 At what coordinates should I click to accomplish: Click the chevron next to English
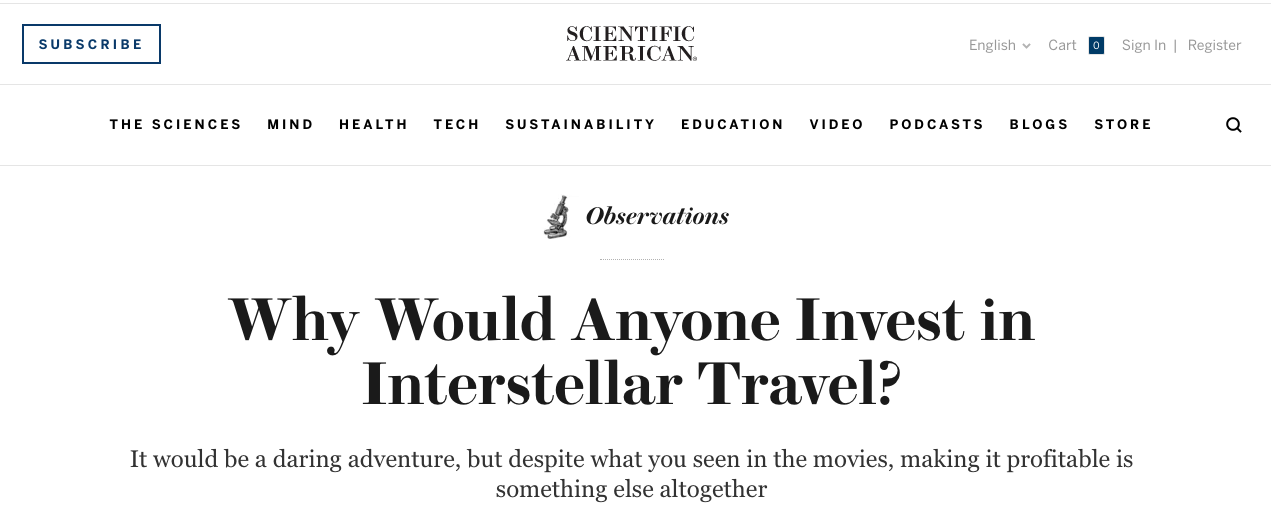pos(1026,46)
